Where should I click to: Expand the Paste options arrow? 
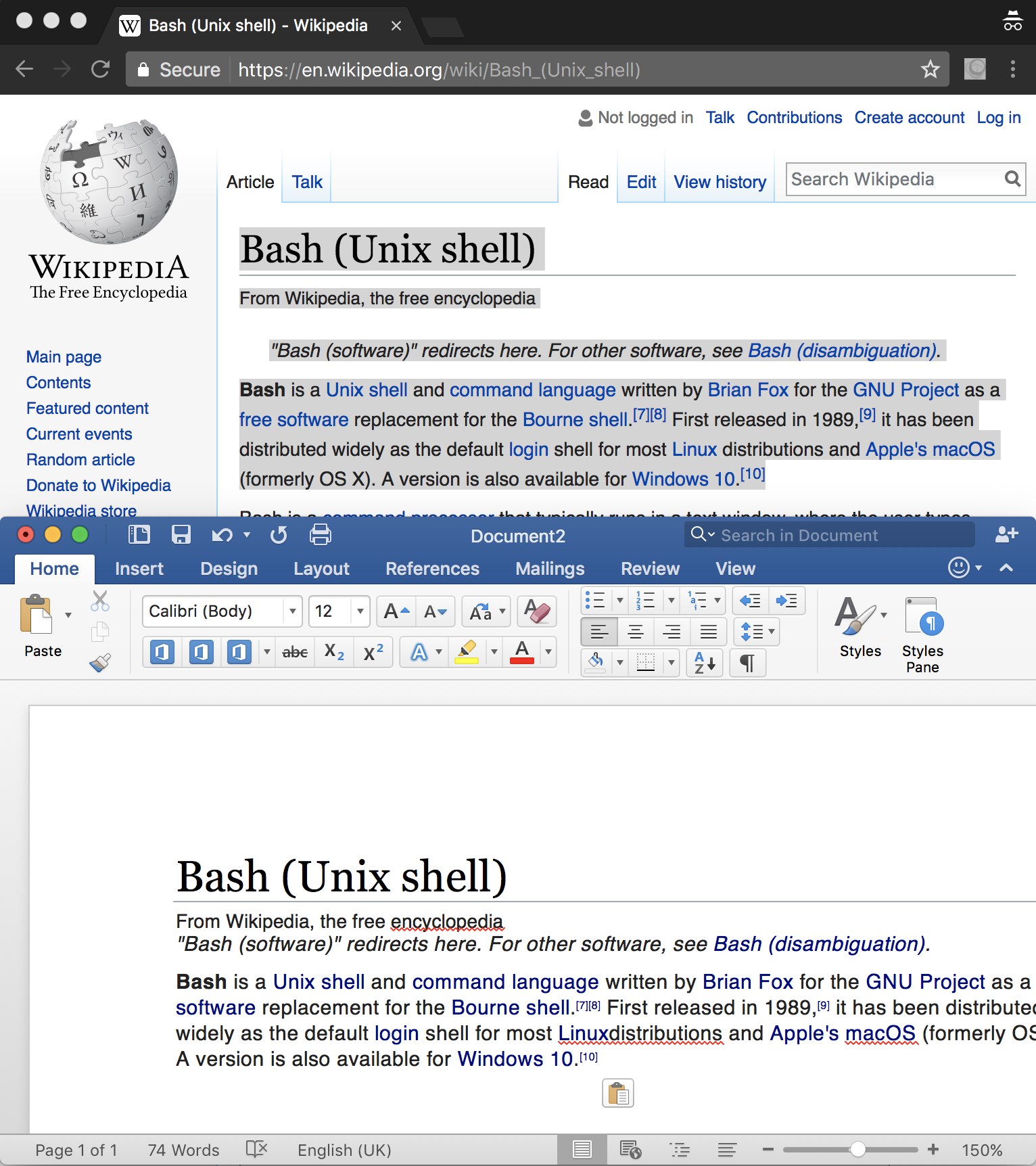click(x=68, y=615)
